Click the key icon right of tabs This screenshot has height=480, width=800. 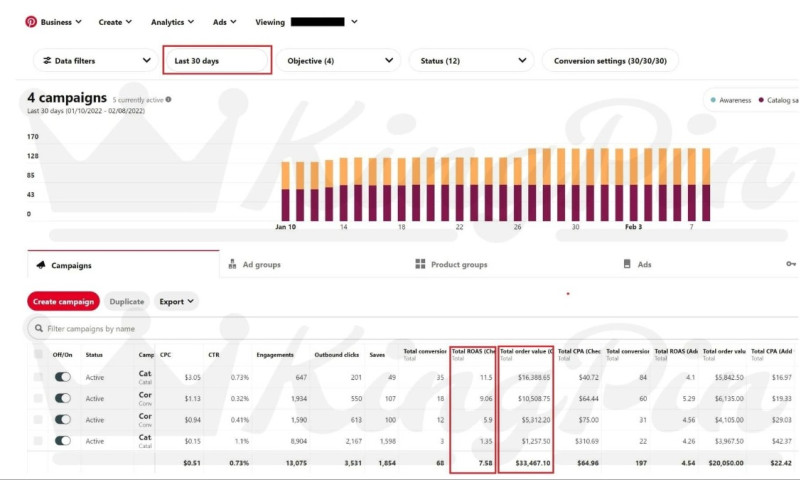pos(791,265)
